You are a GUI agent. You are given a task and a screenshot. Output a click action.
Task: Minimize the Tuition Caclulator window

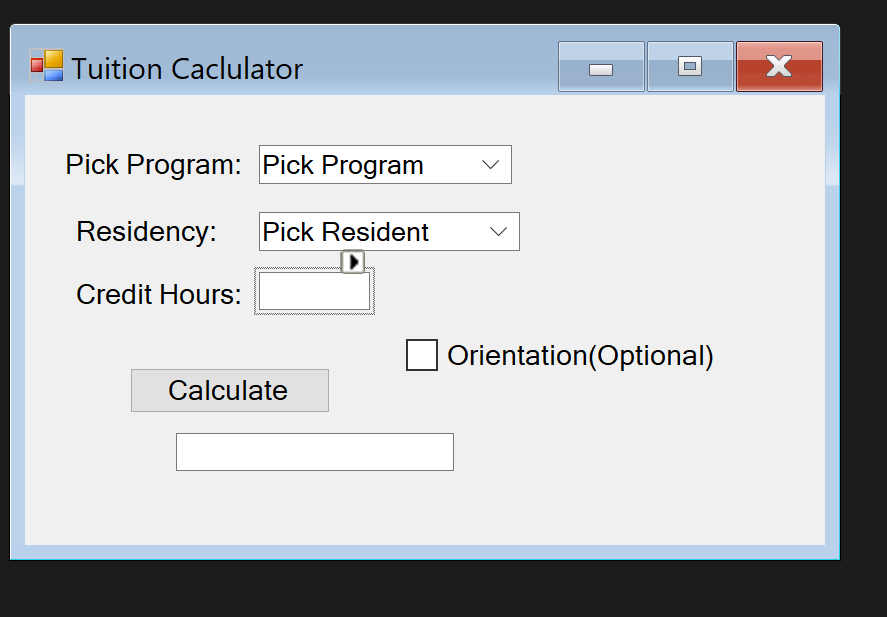(601, 66)
